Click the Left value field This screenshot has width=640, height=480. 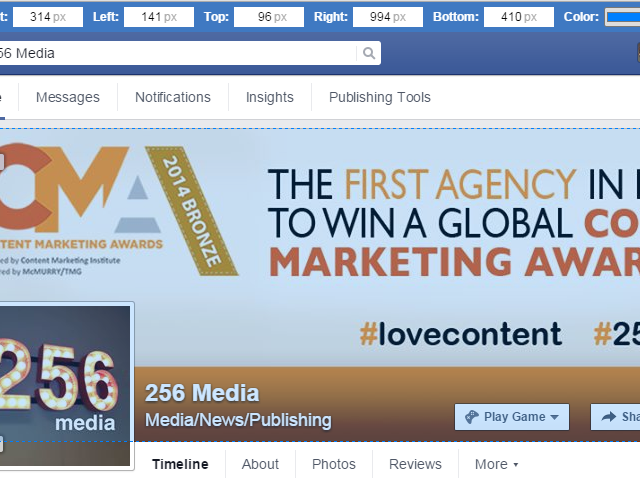pos(159,17)
